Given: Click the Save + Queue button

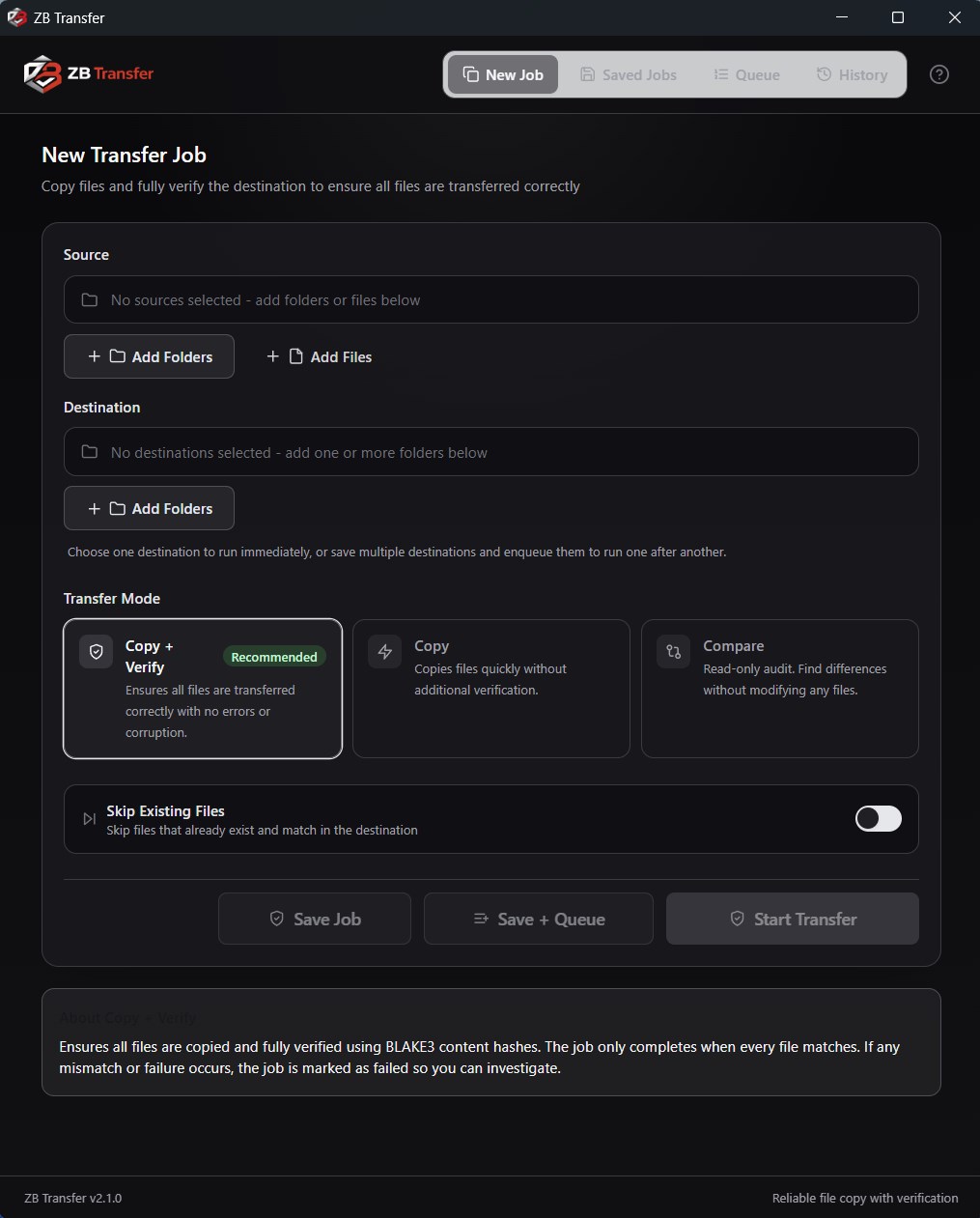Looking at the screenshot, I should [x=539, y=919].
